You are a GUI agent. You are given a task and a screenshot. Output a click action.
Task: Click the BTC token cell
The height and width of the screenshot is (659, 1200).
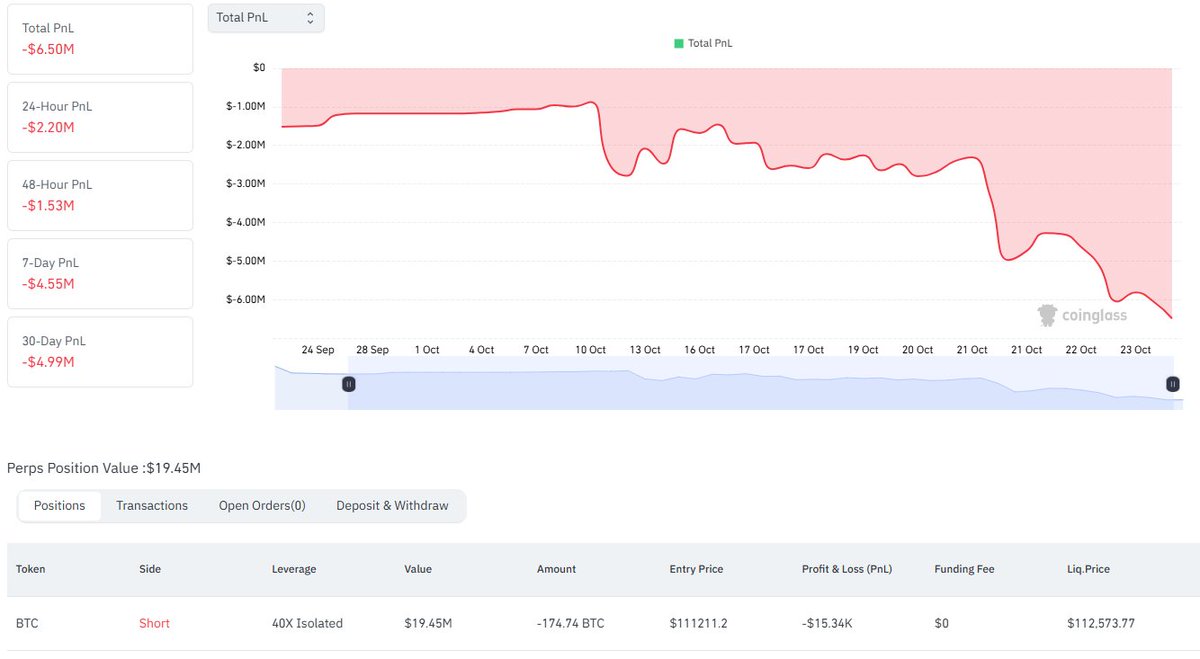point(27,623)
